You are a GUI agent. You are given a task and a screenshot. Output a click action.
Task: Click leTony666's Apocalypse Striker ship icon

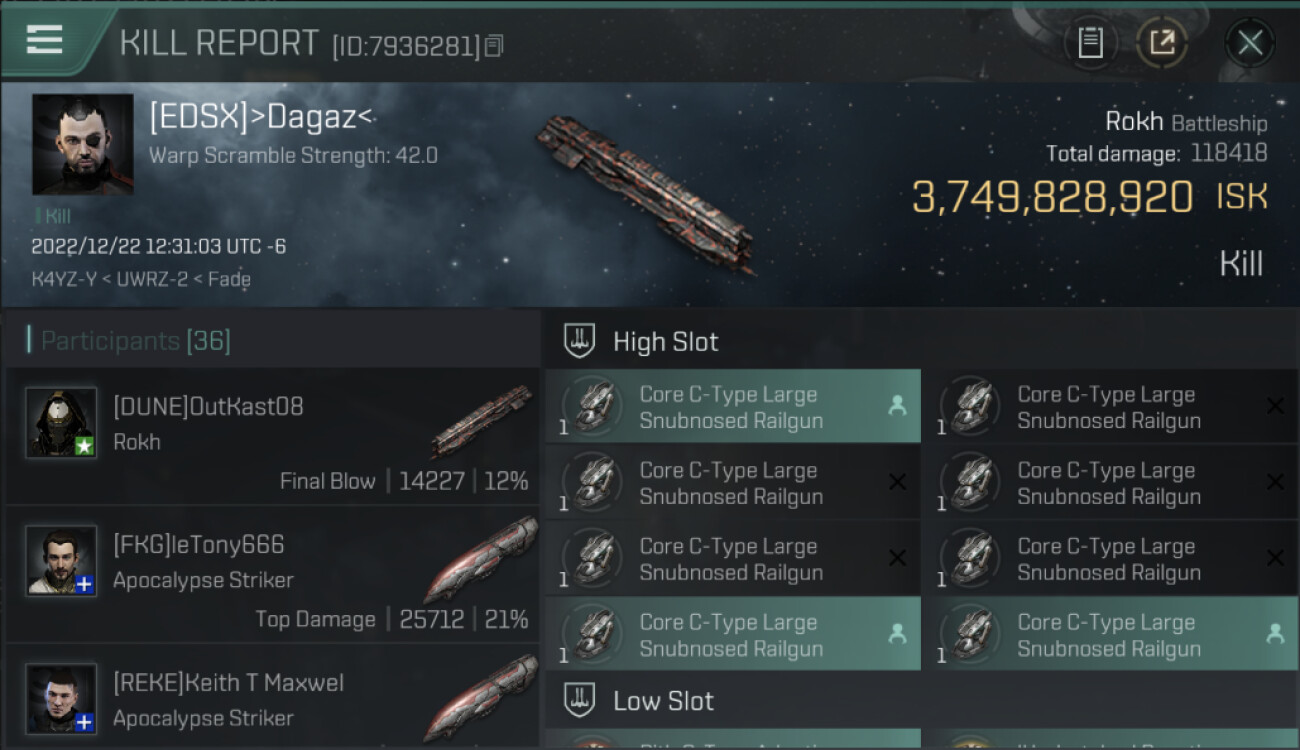coord(481,559)
